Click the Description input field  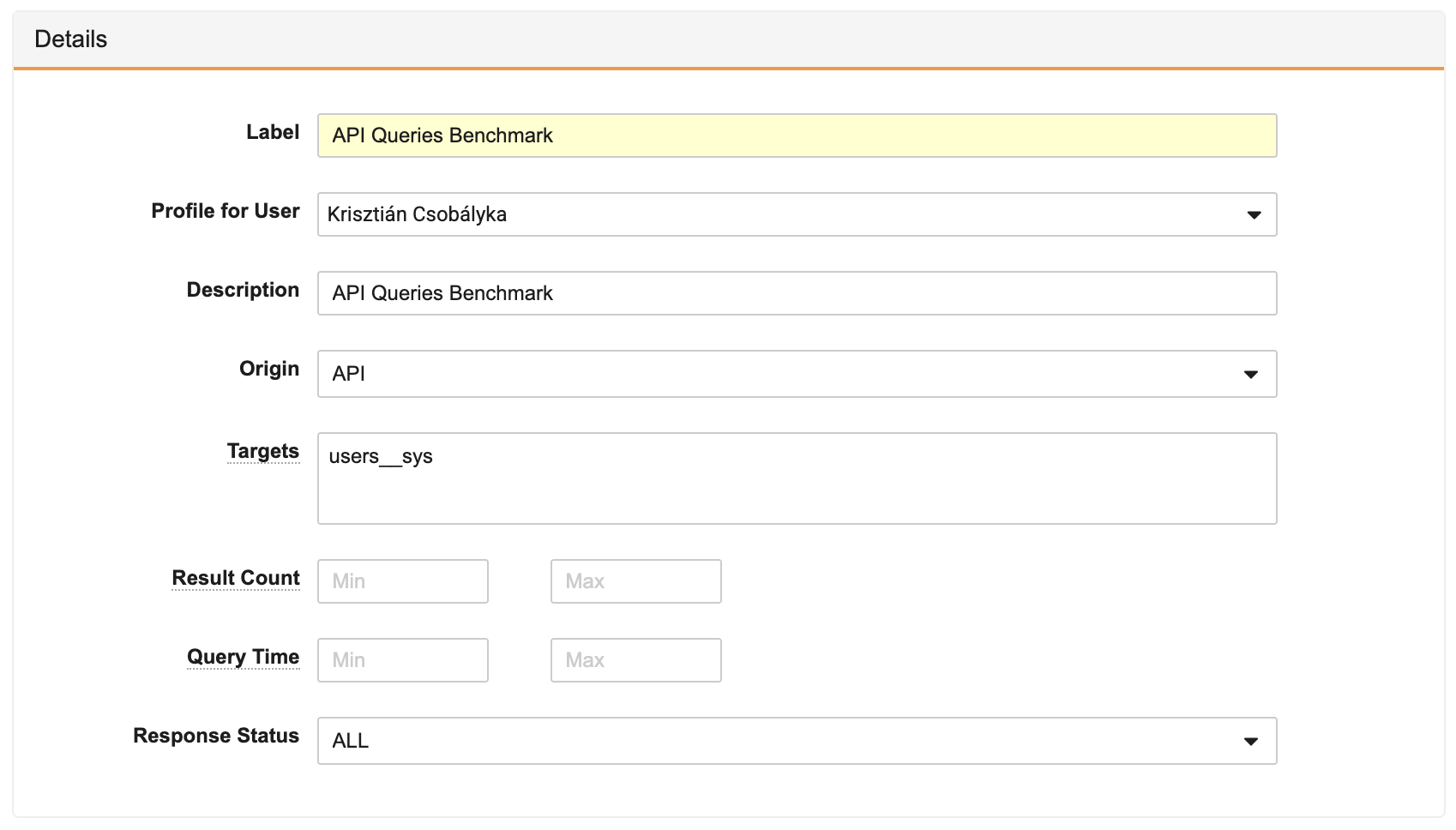[x=796, y=293]
